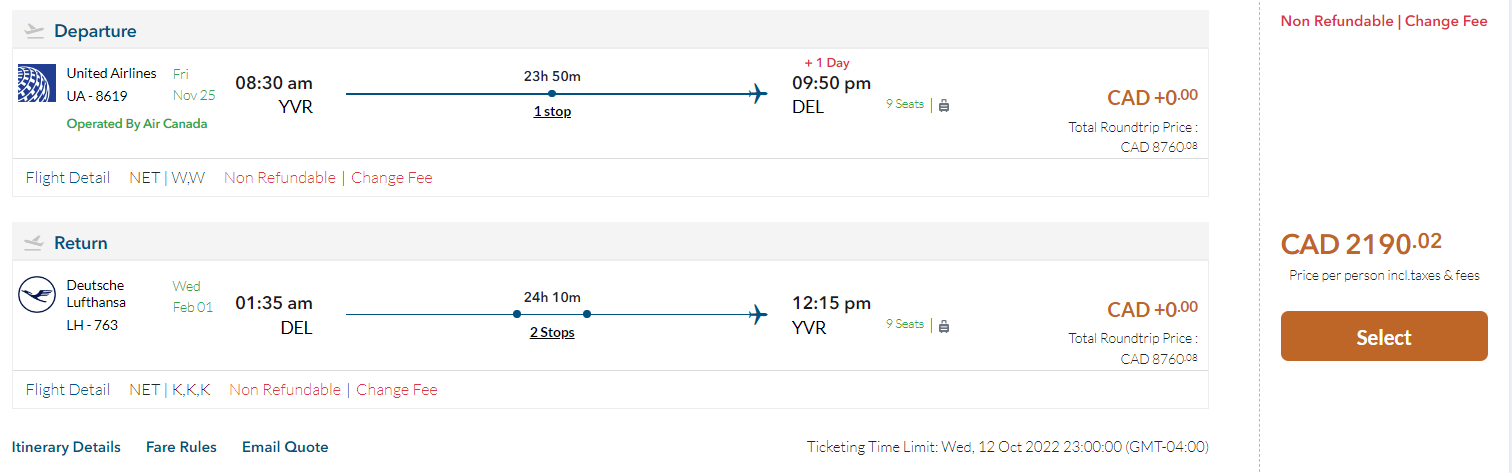Click the United Airlines logo icon
1512x473 pixels.
coord(37,83)
